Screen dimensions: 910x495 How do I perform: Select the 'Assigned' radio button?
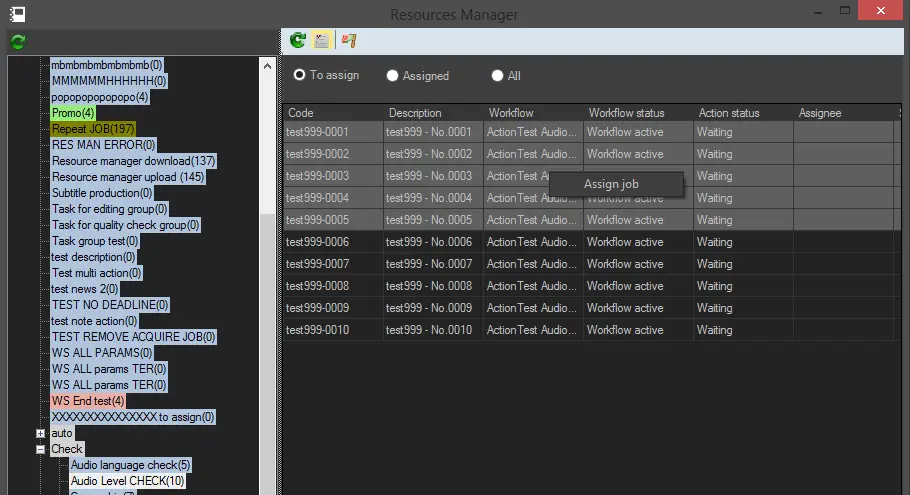click(392, 76)
